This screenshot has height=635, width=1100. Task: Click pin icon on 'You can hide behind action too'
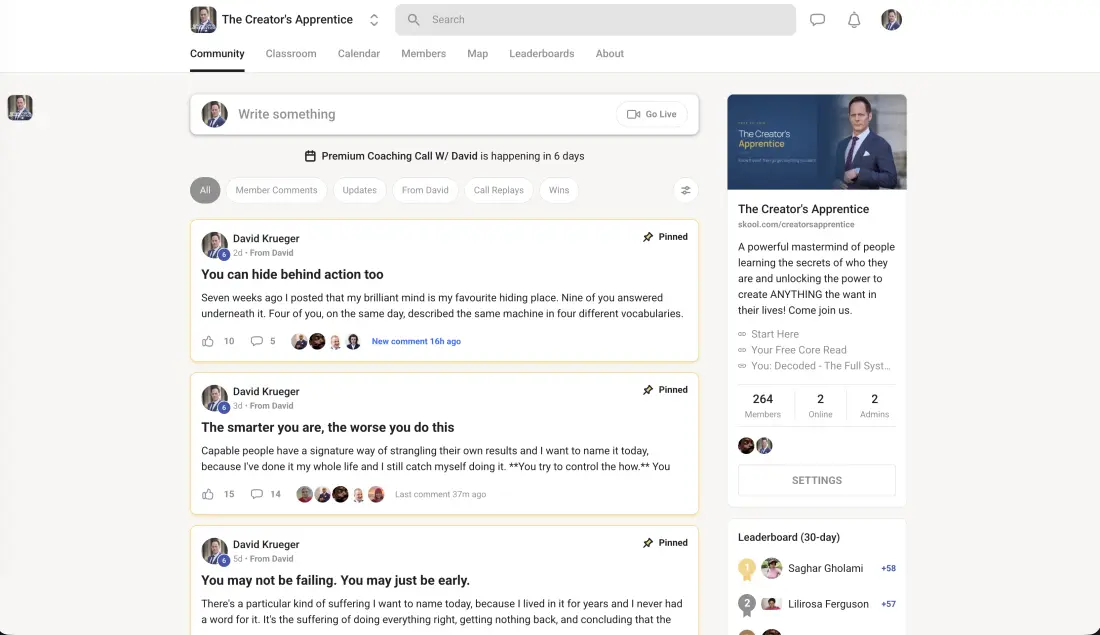coord(648,237)
